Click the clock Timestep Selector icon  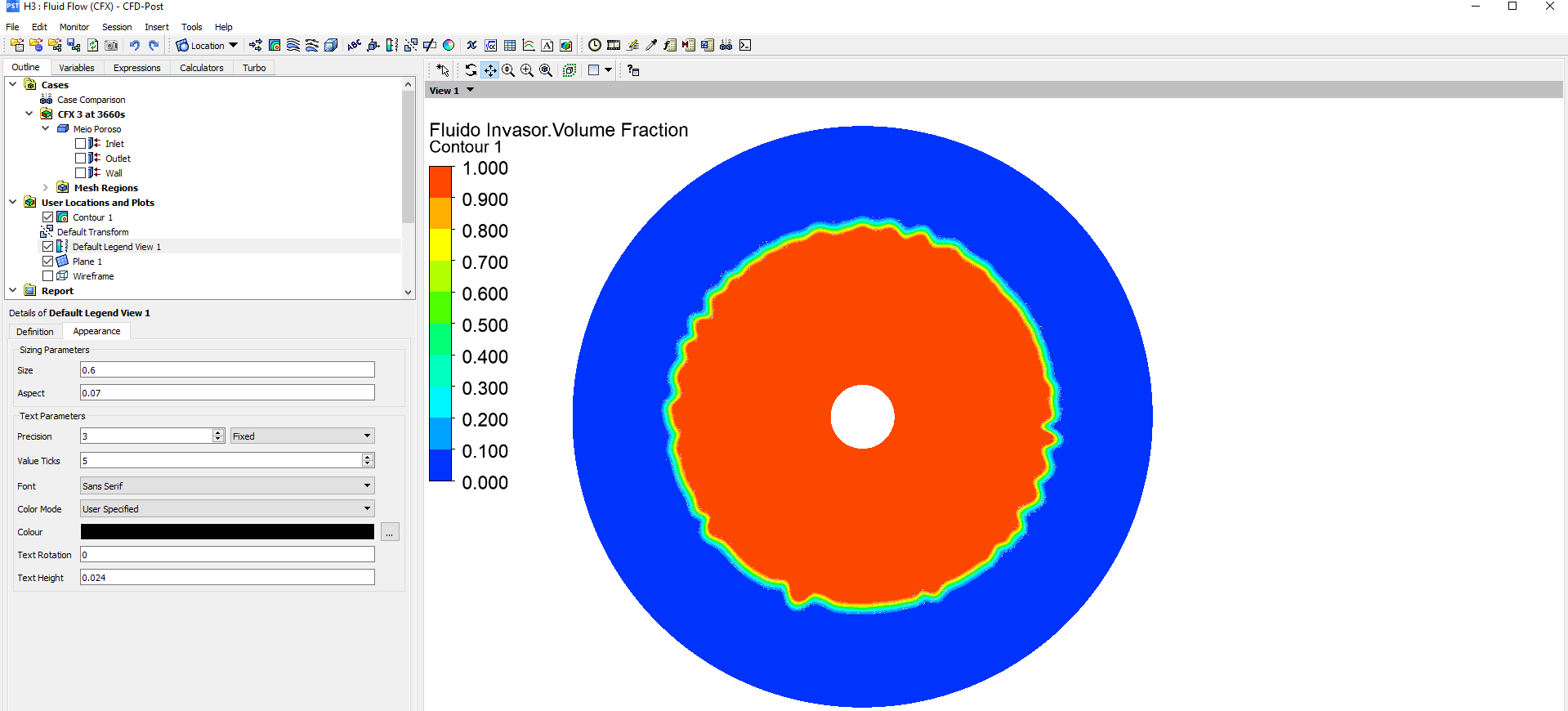click(595, 46)
